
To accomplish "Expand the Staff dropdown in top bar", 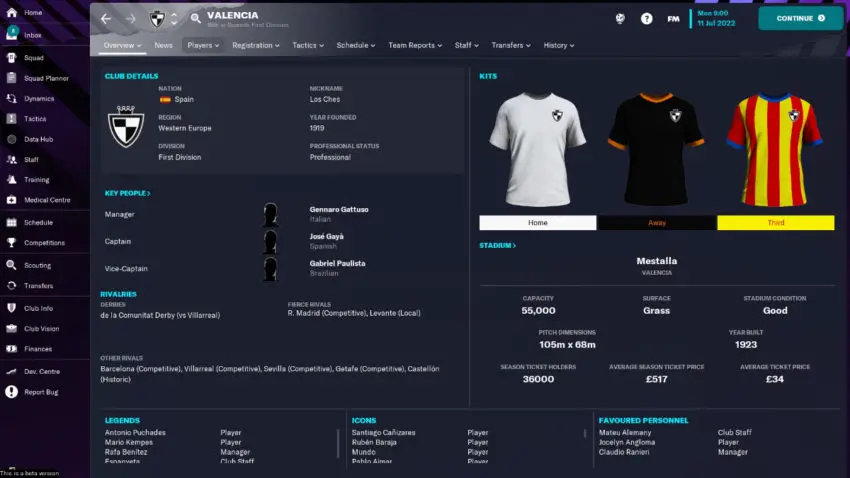I will (467, 46).
